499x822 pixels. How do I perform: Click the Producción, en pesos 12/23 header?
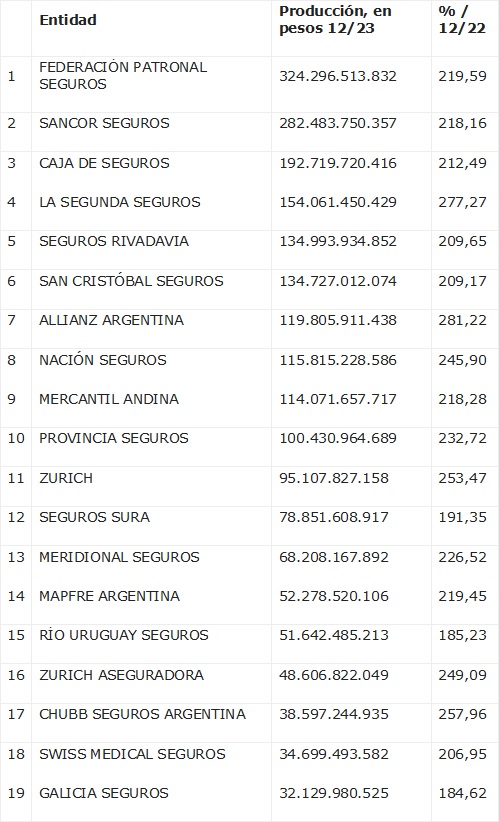(x=335, y=20)
